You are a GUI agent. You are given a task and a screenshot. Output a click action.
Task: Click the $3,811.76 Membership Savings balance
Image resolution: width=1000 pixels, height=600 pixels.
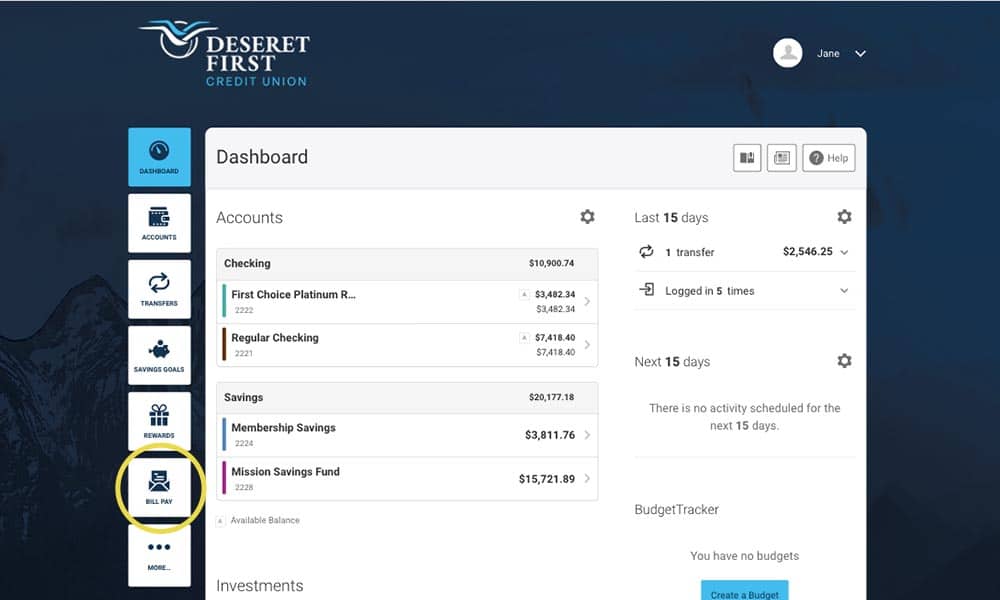(x=550, y=435)
